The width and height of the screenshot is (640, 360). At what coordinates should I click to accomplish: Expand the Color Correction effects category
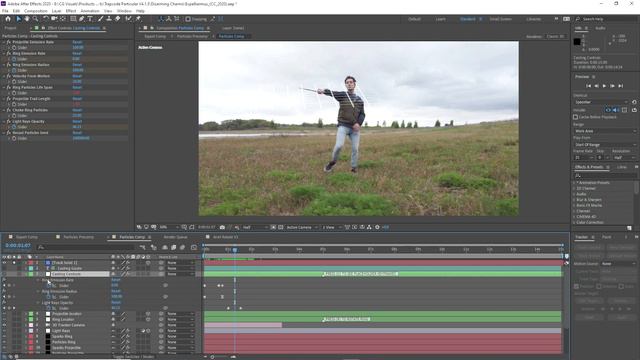(x=574, y=222)
